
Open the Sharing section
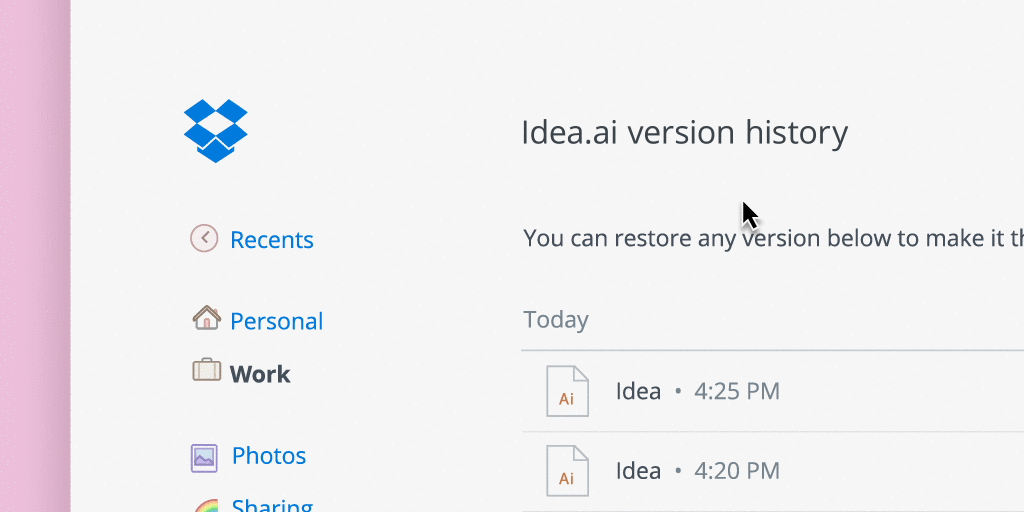coord(272,505)
